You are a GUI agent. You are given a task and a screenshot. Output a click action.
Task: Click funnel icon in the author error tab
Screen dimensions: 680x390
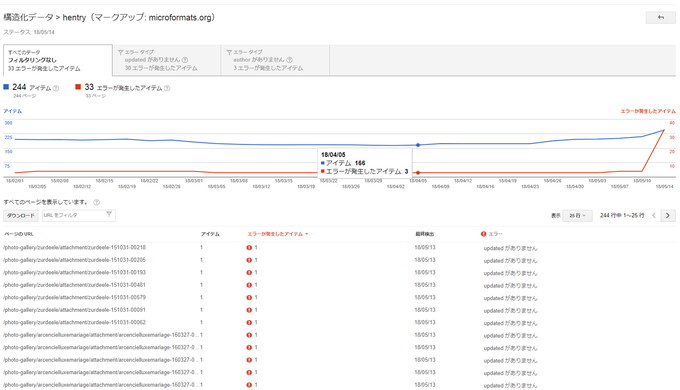pos(229,52)
